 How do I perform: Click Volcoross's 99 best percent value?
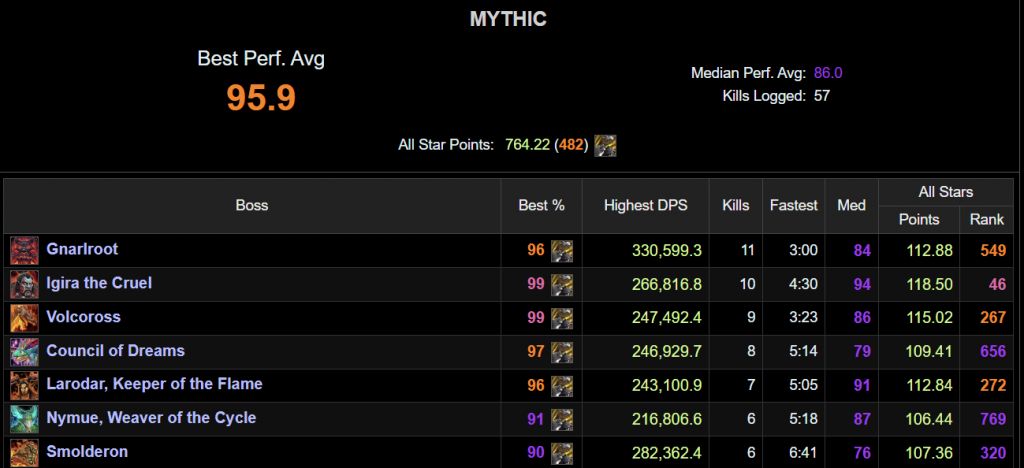point(535,317)
